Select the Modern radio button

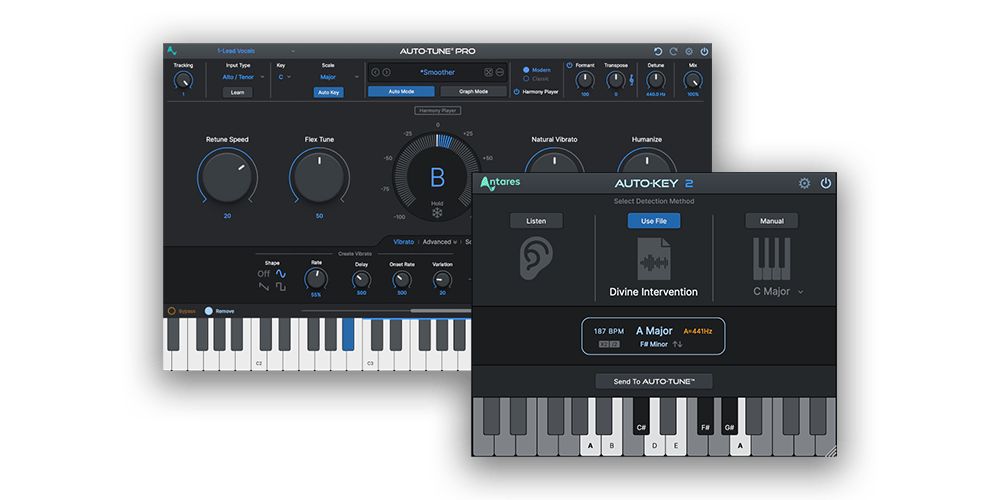(526, 70)
